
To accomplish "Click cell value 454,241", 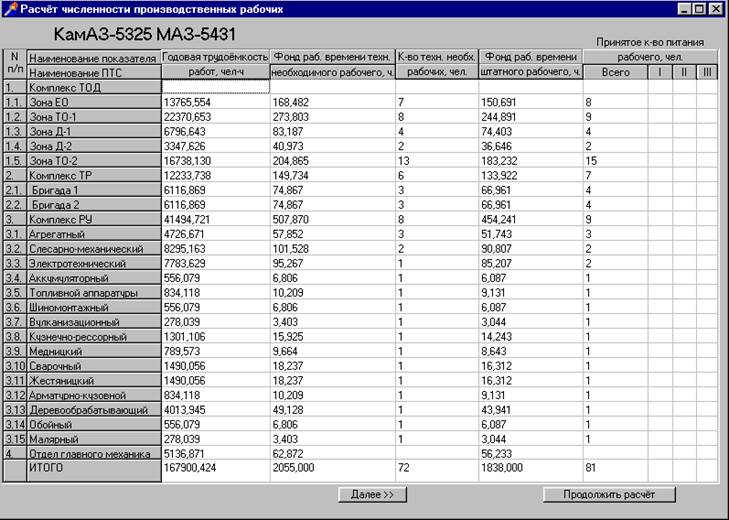I will point(499,220).
